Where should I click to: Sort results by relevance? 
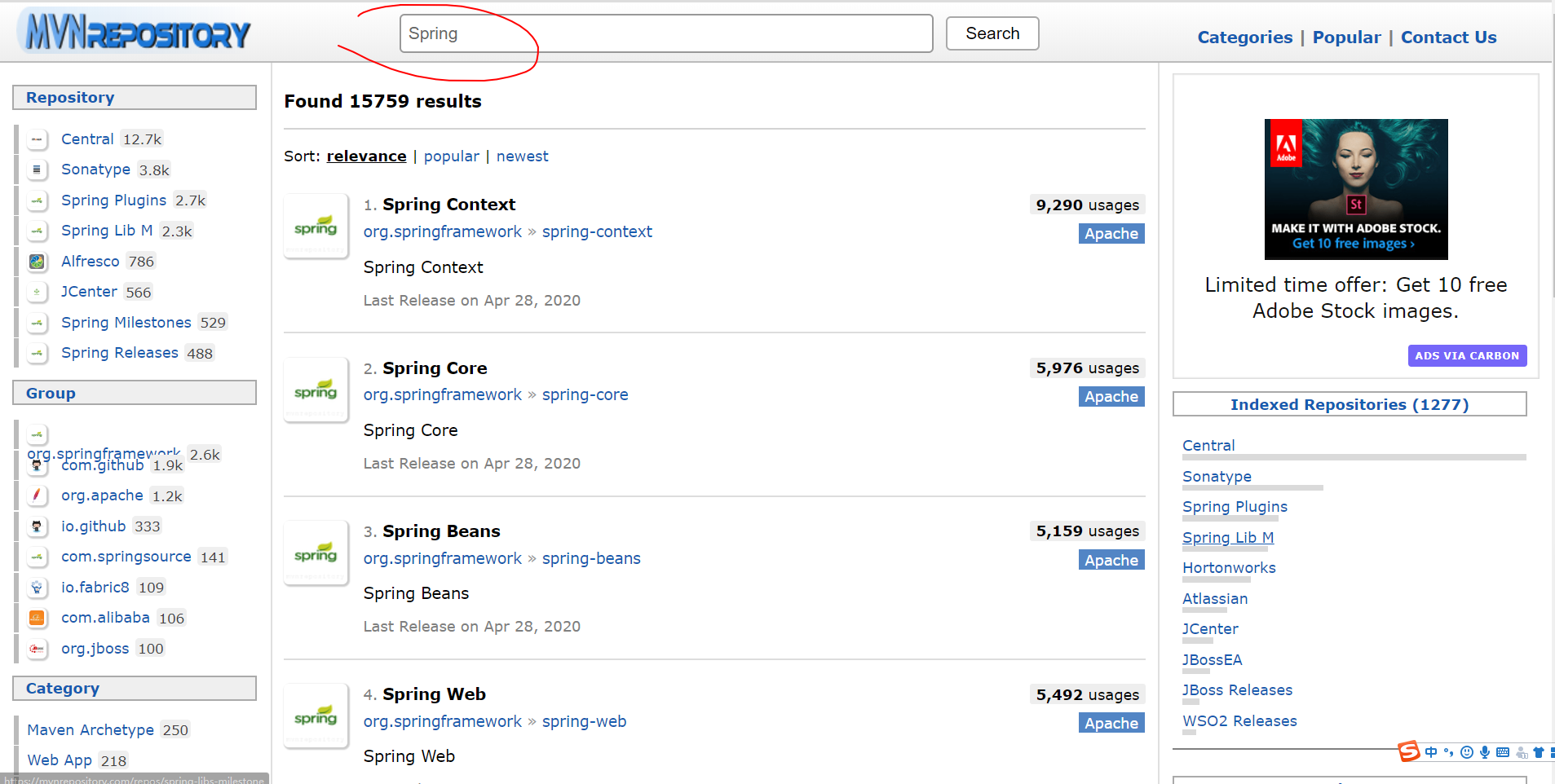point(366,156)
